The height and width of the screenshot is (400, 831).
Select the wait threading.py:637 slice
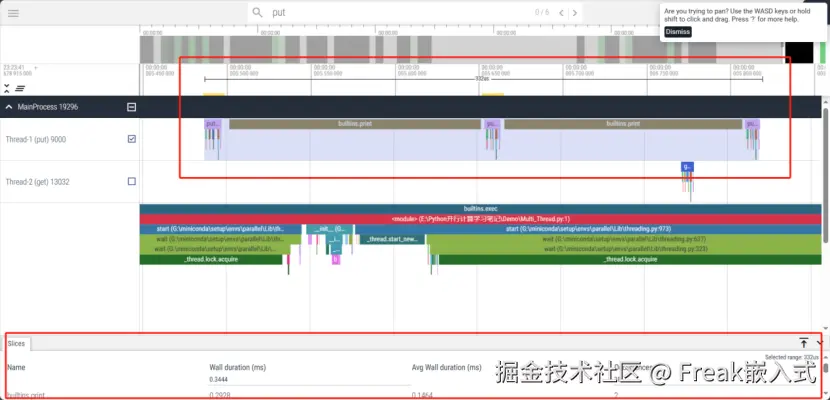click(624, 239)
